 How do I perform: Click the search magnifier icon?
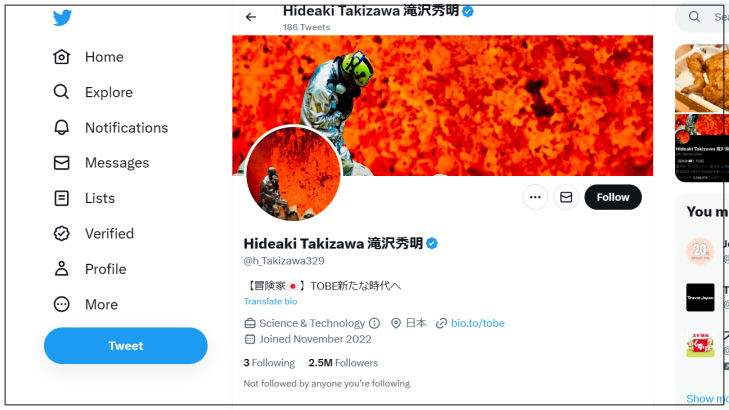click(x=694, y=17)
